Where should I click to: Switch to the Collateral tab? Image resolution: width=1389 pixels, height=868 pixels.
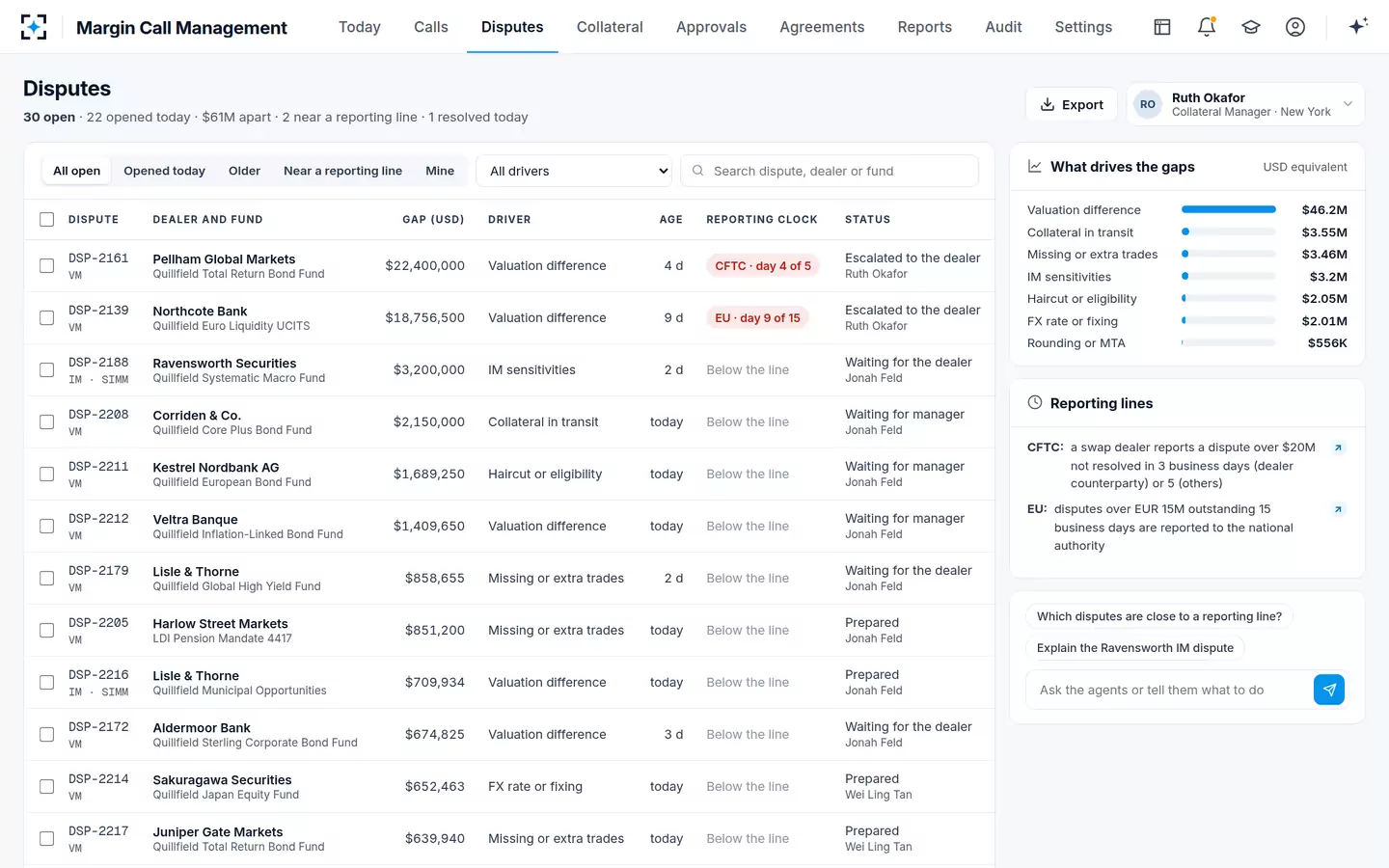pyautogui.click(x=610, y=27)
